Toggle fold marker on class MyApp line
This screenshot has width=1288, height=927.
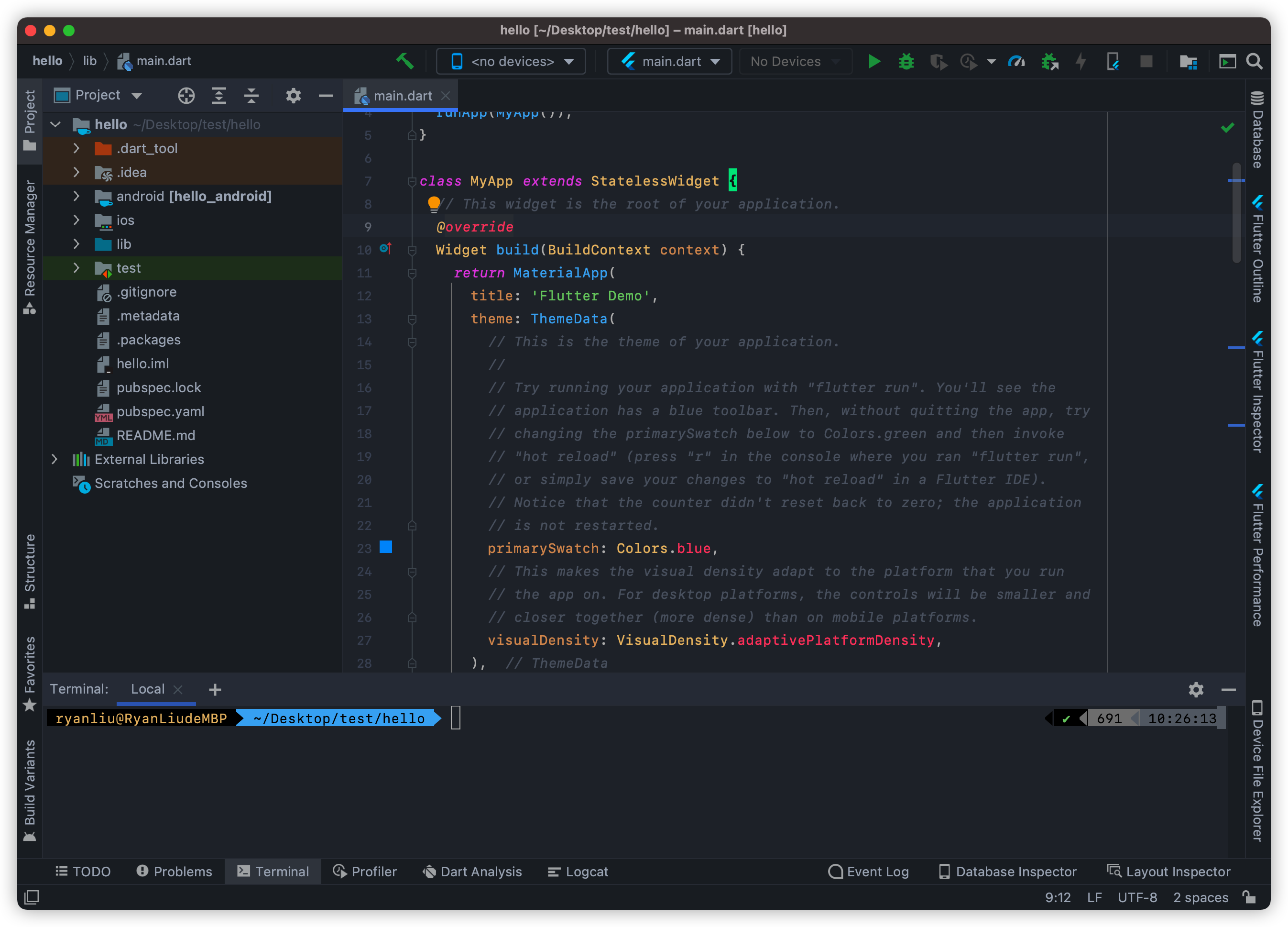pos(412,181)
